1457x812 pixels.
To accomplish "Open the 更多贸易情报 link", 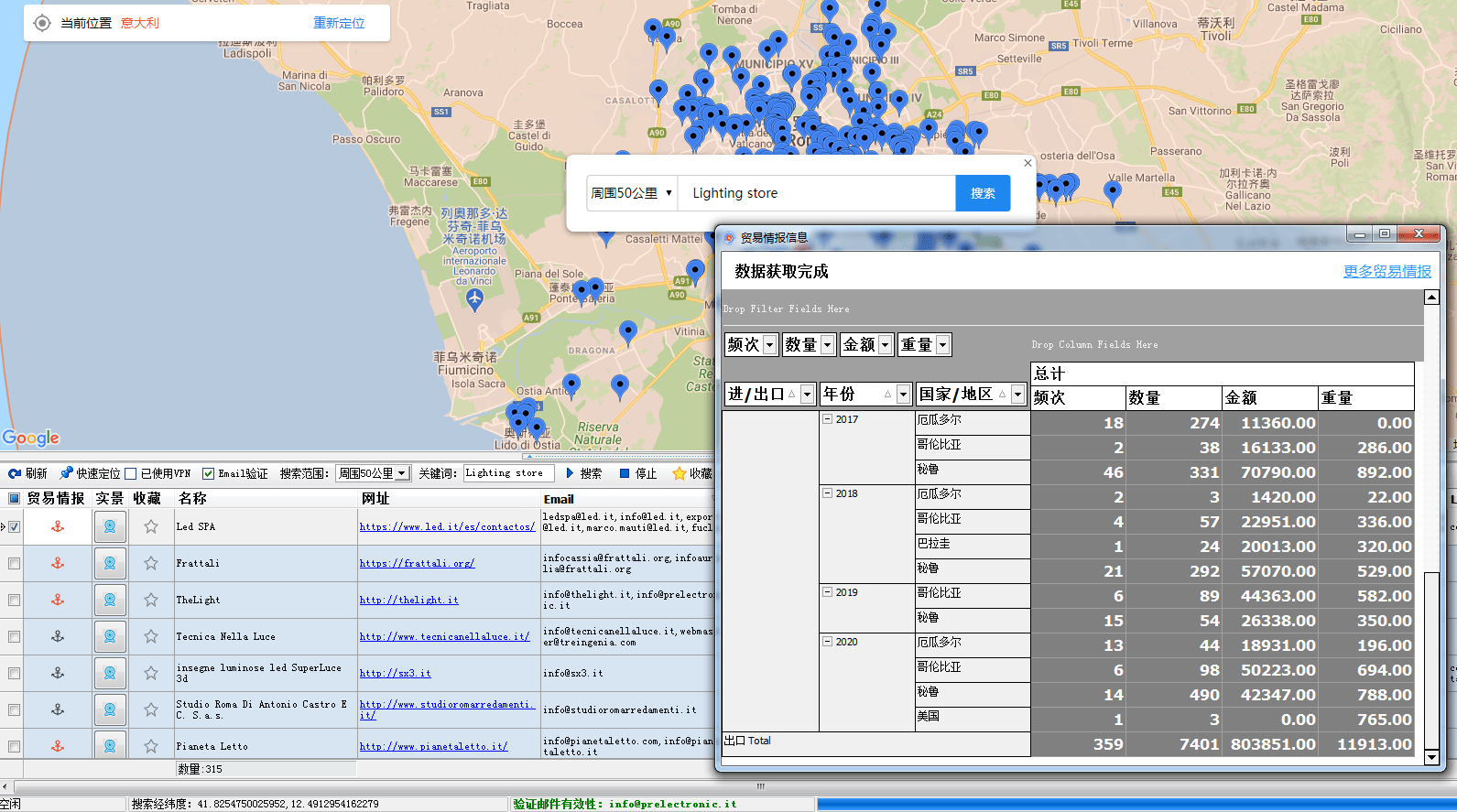I will [1386, 271].
